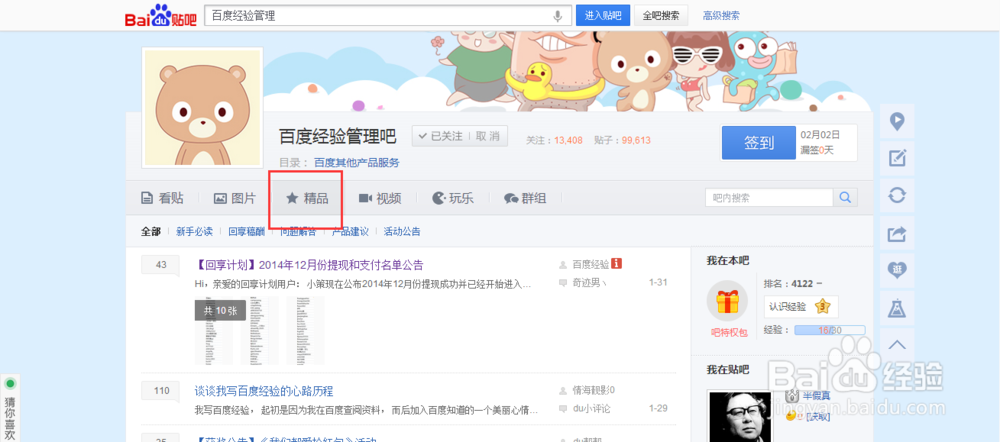Click the refresh icon in the right sidebar
Viewport: 1000px width, 442px height.
click(897, 195)
